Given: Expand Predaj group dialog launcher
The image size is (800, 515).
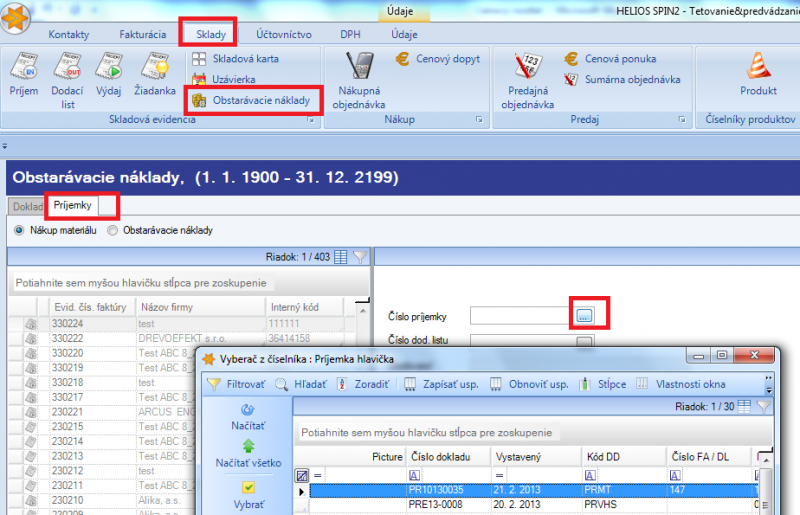Looking at the screenshot, I should (x=682, y=120).
